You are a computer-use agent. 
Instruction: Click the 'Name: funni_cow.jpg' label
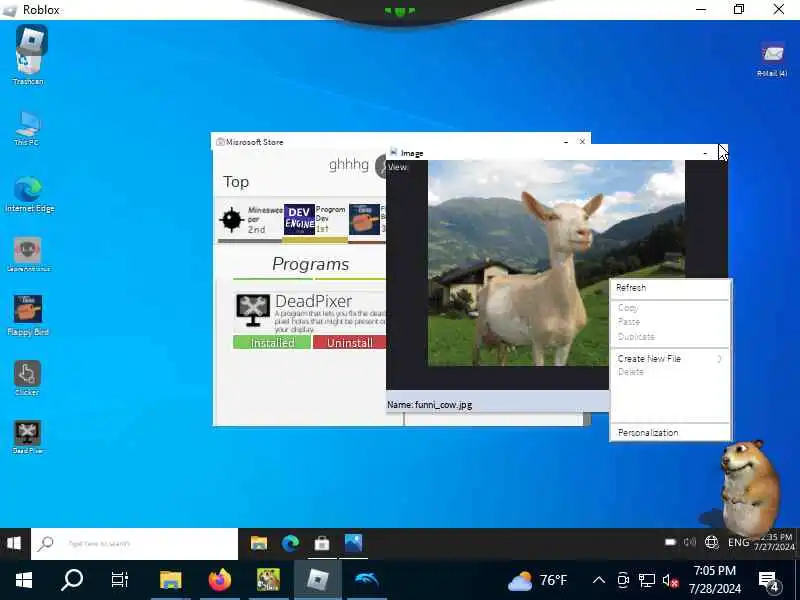(x=430, y=405)
